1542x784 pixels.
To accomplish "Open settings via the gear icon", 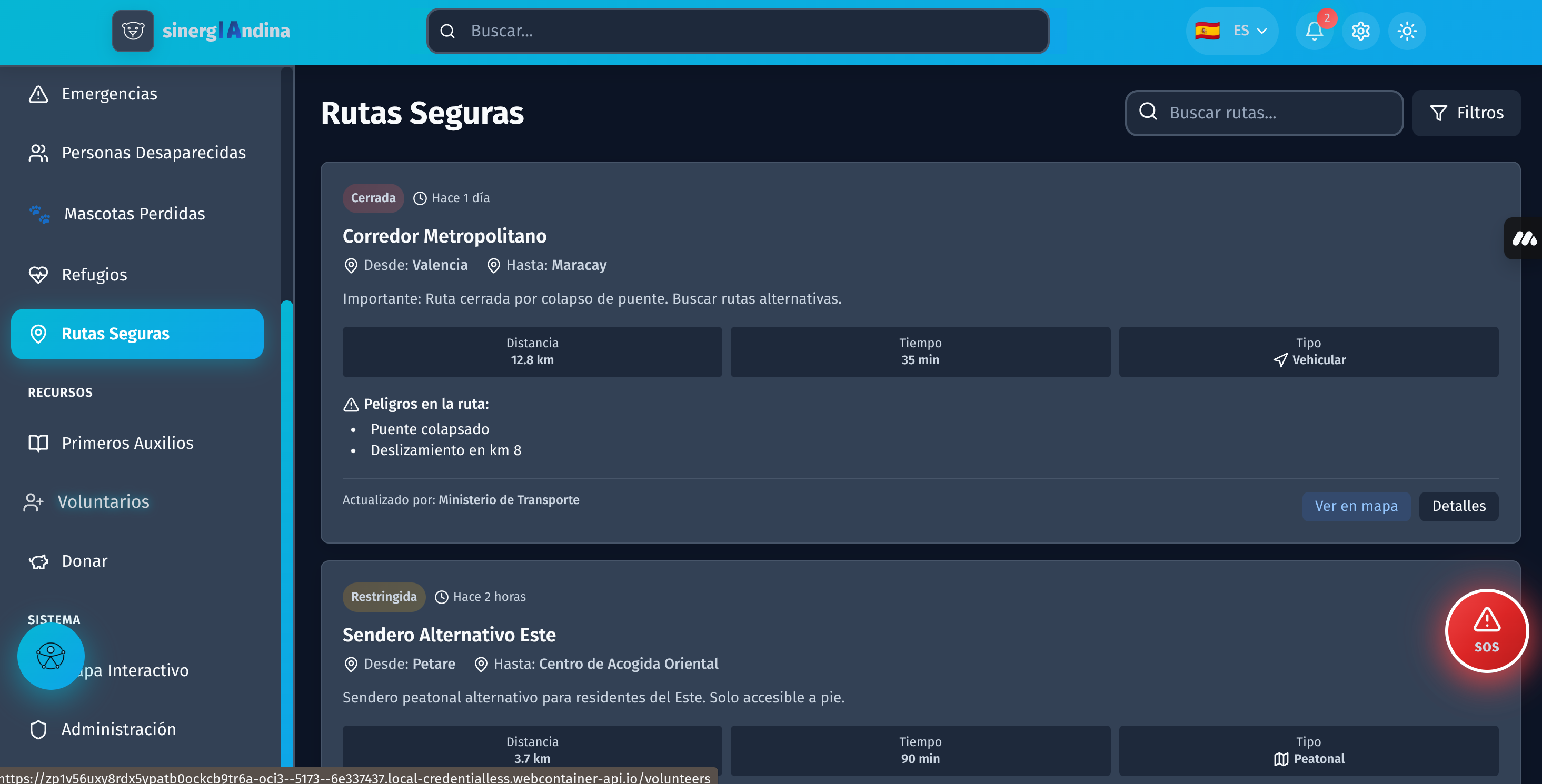I will point(1360,31).
